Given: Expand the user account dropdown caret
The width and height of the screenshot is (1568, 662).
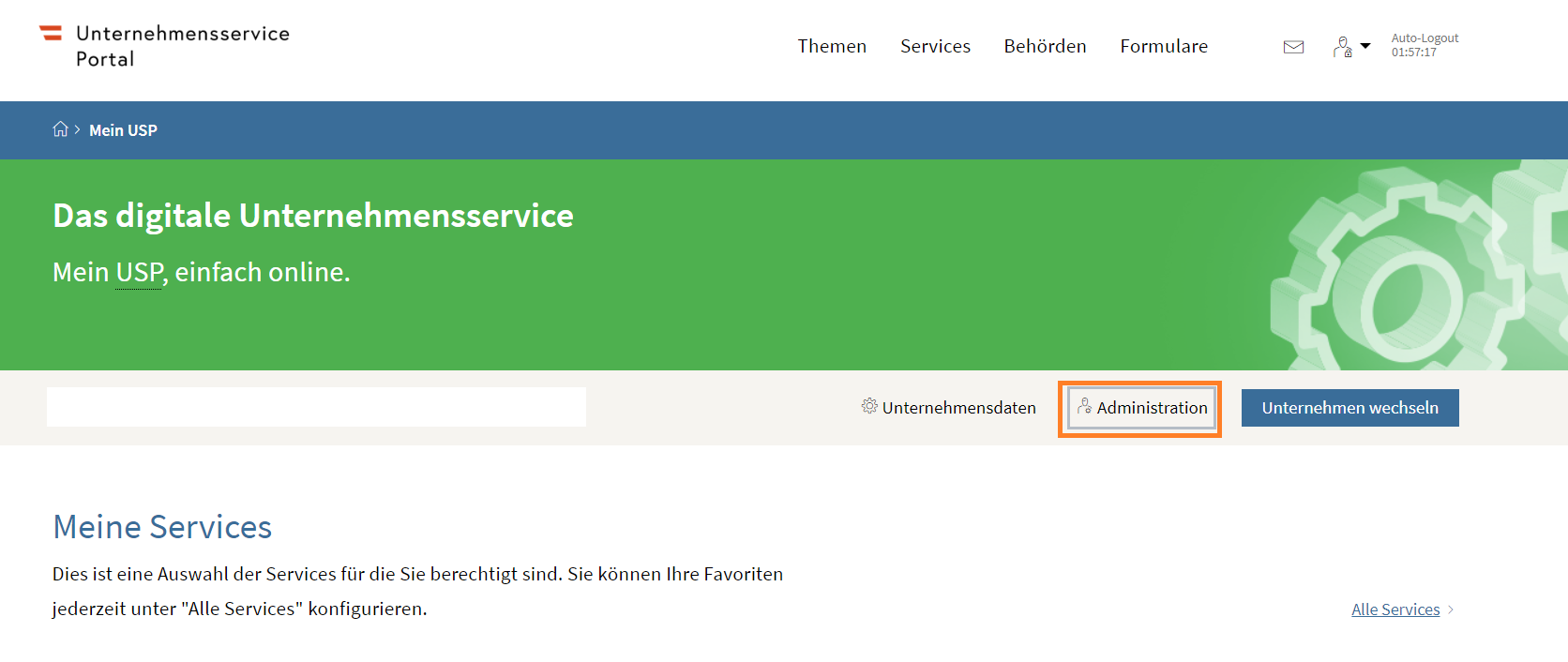Looking at the screenshot, I should coord(1365,46).
